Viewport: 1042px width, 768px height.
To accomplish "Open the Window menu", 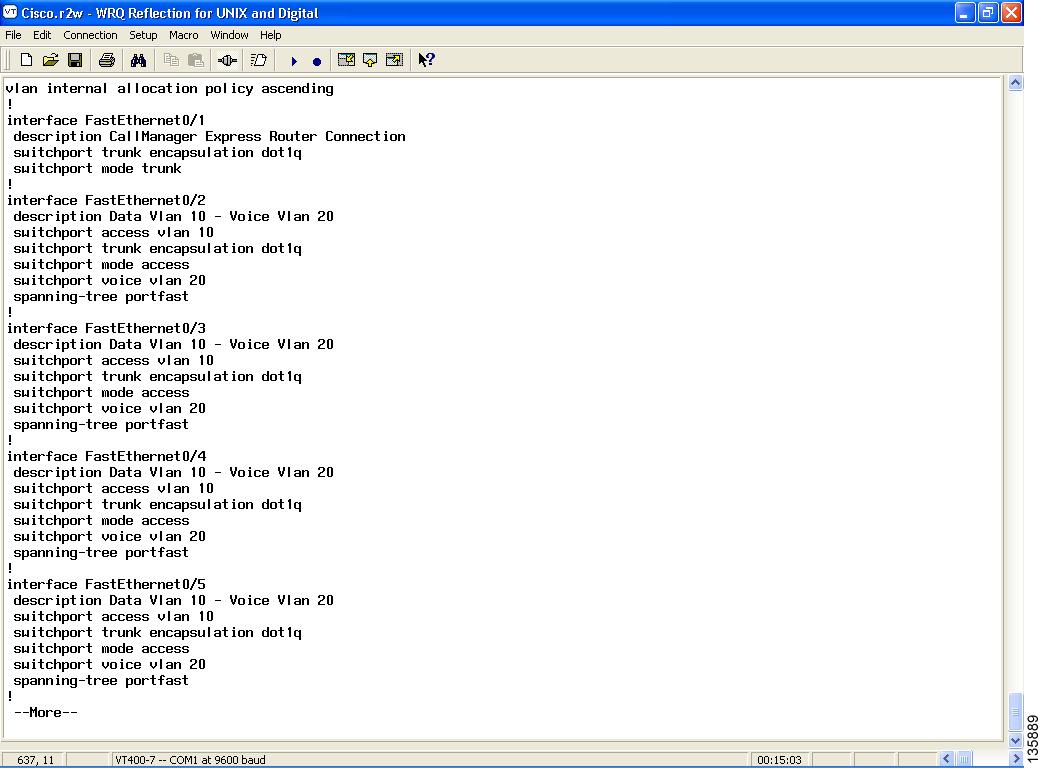I will pos(229,35).
